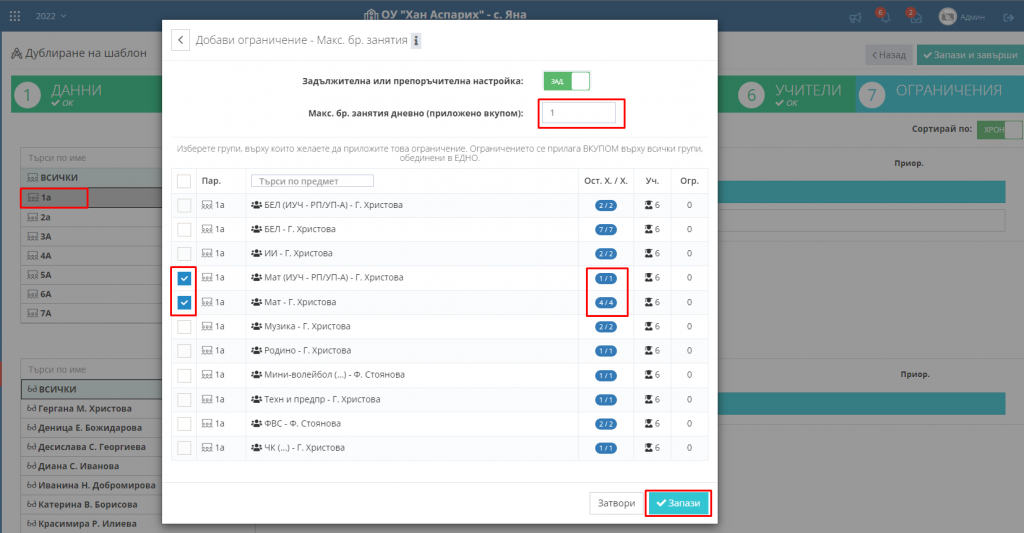Open step 6 УЧИТЕЛИ tab
Viewport: 1024px width, 533px height.
pos(790,95)
